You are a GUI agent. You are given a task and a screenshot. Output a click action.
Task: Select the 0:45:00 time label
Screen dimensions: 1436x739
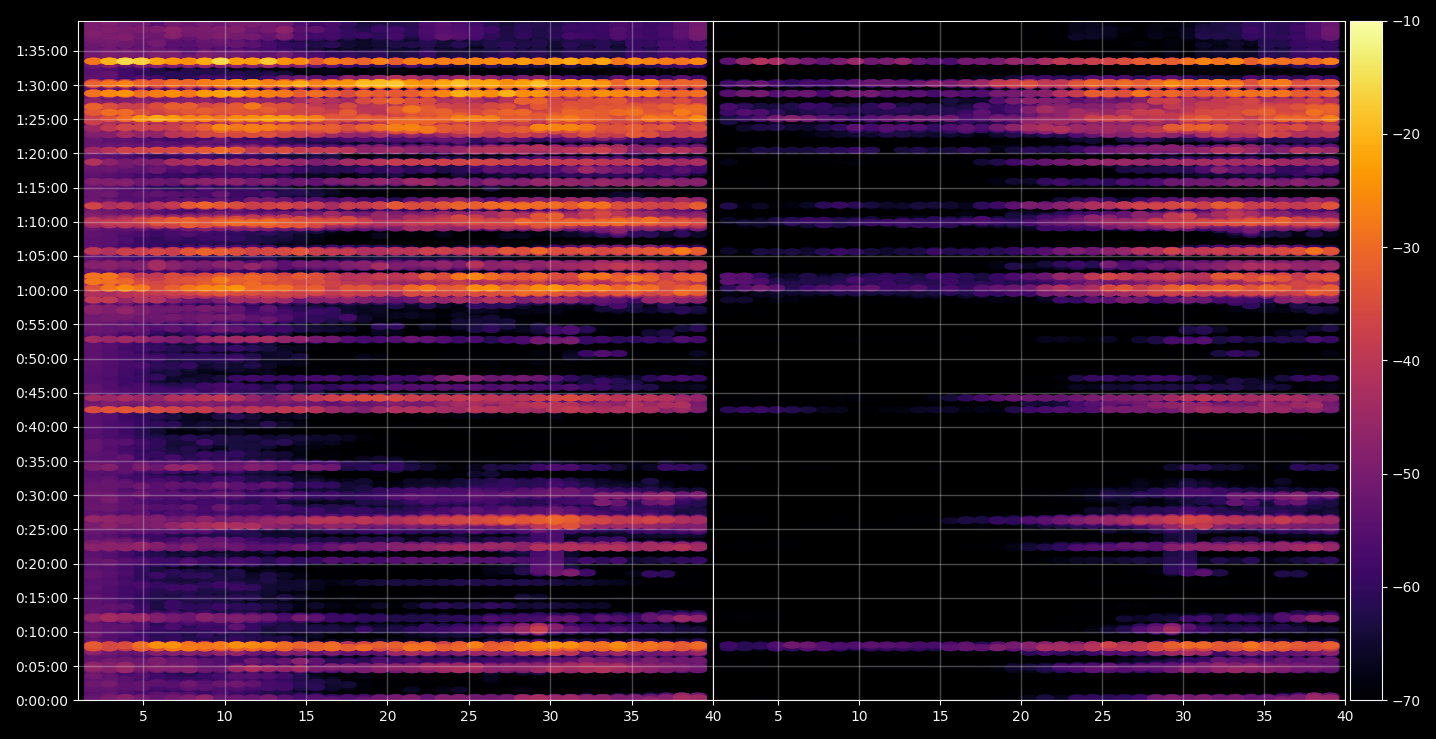44,393
